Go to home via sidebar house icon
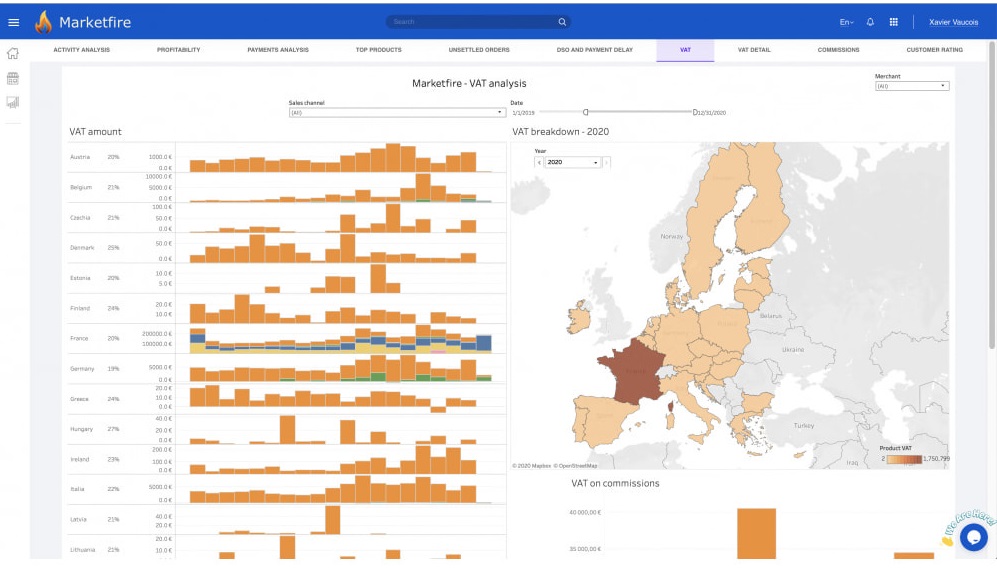 click(x=13, y=53)
